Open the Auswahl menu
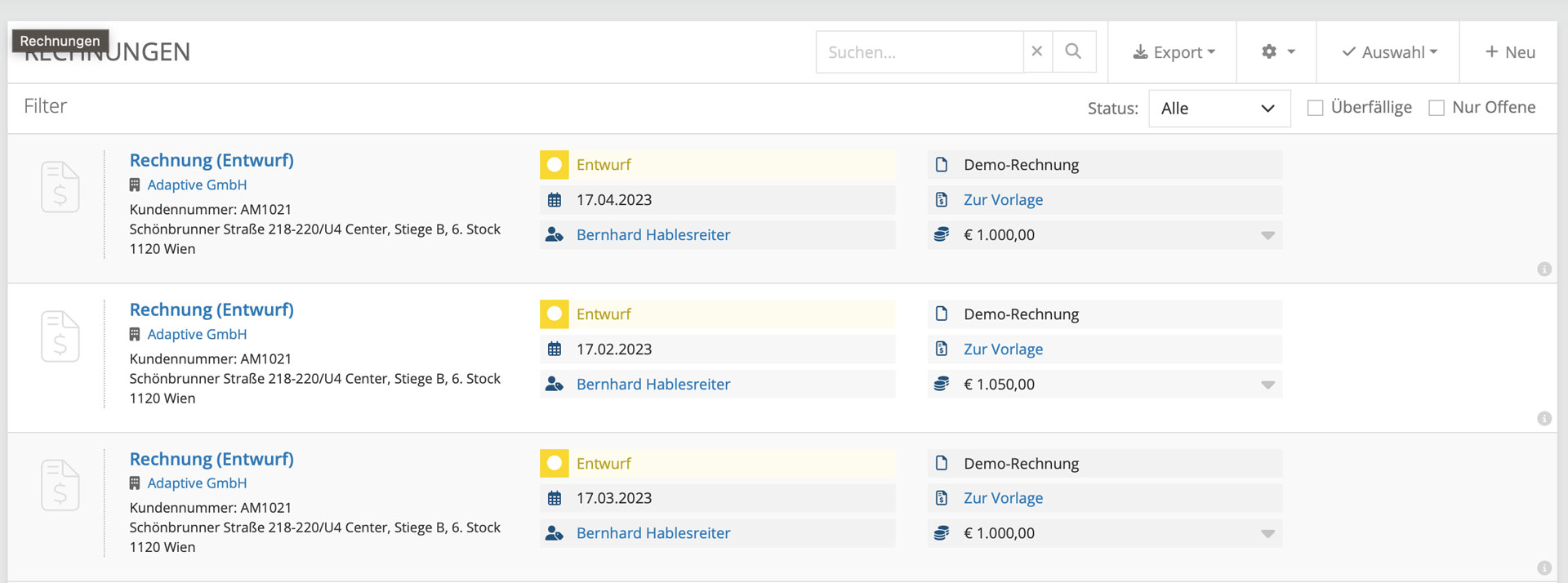The height and width of the screenshot is (583, 1568). point(1389,52)
